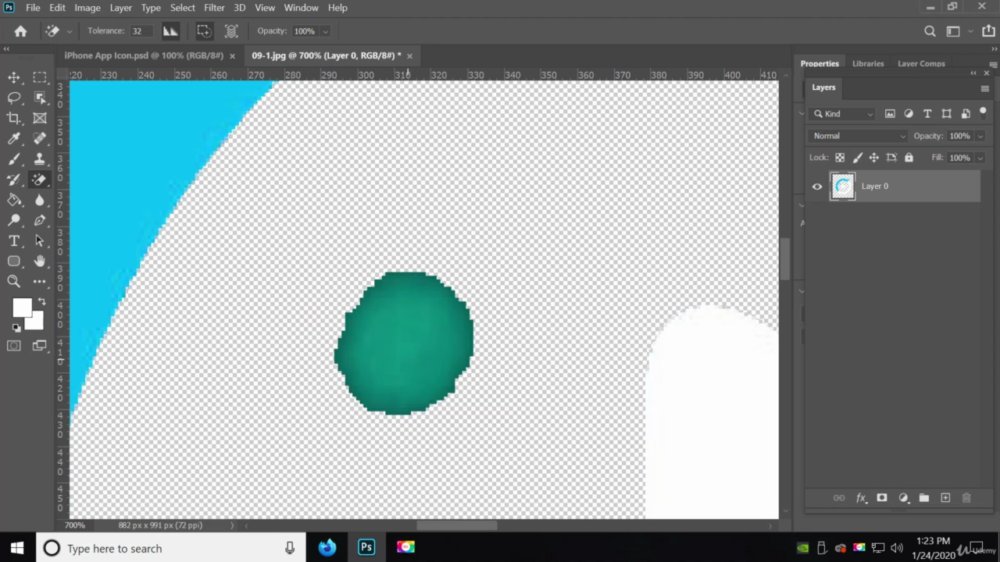Image resolution: width=1000 pixels, height=562 pixels.
Task: Open the Search icon in options bar
Action: tap(930, 31)
